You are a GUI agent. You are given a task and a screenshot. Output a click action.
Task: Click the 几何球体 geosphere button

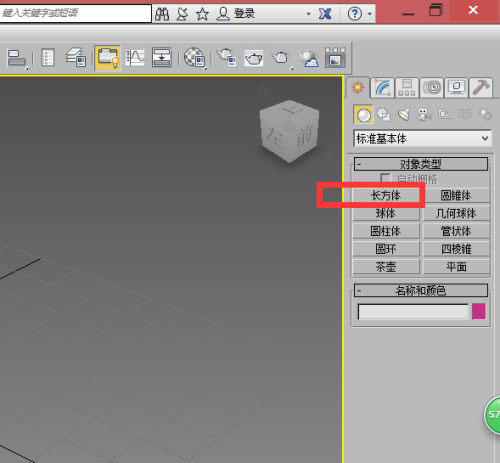pyautogui.click(x=456, y=213)
